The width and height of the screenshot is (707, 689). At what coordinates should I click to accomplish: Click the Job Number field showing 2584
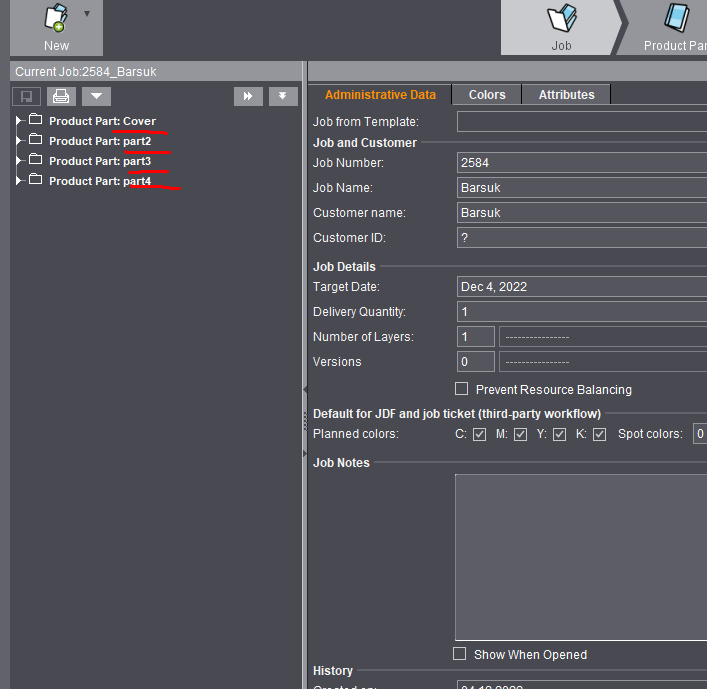point(582,163)
